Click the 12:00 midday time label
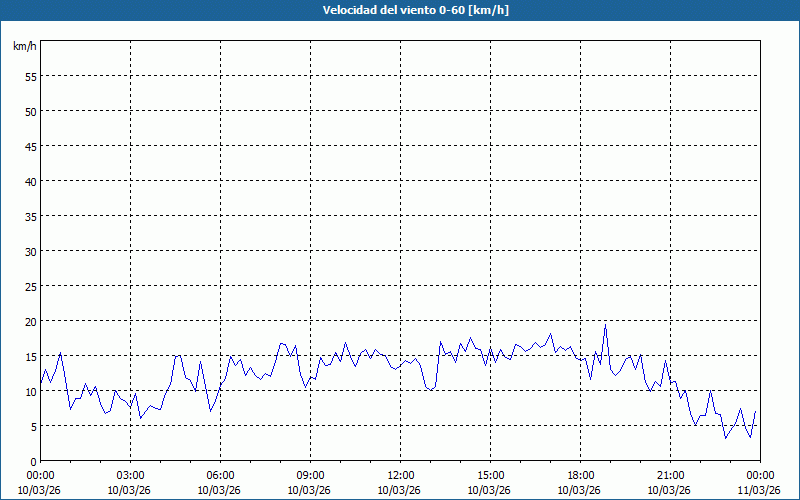The height and width of the screenshot is (500, 800). [x=400, y=475]
